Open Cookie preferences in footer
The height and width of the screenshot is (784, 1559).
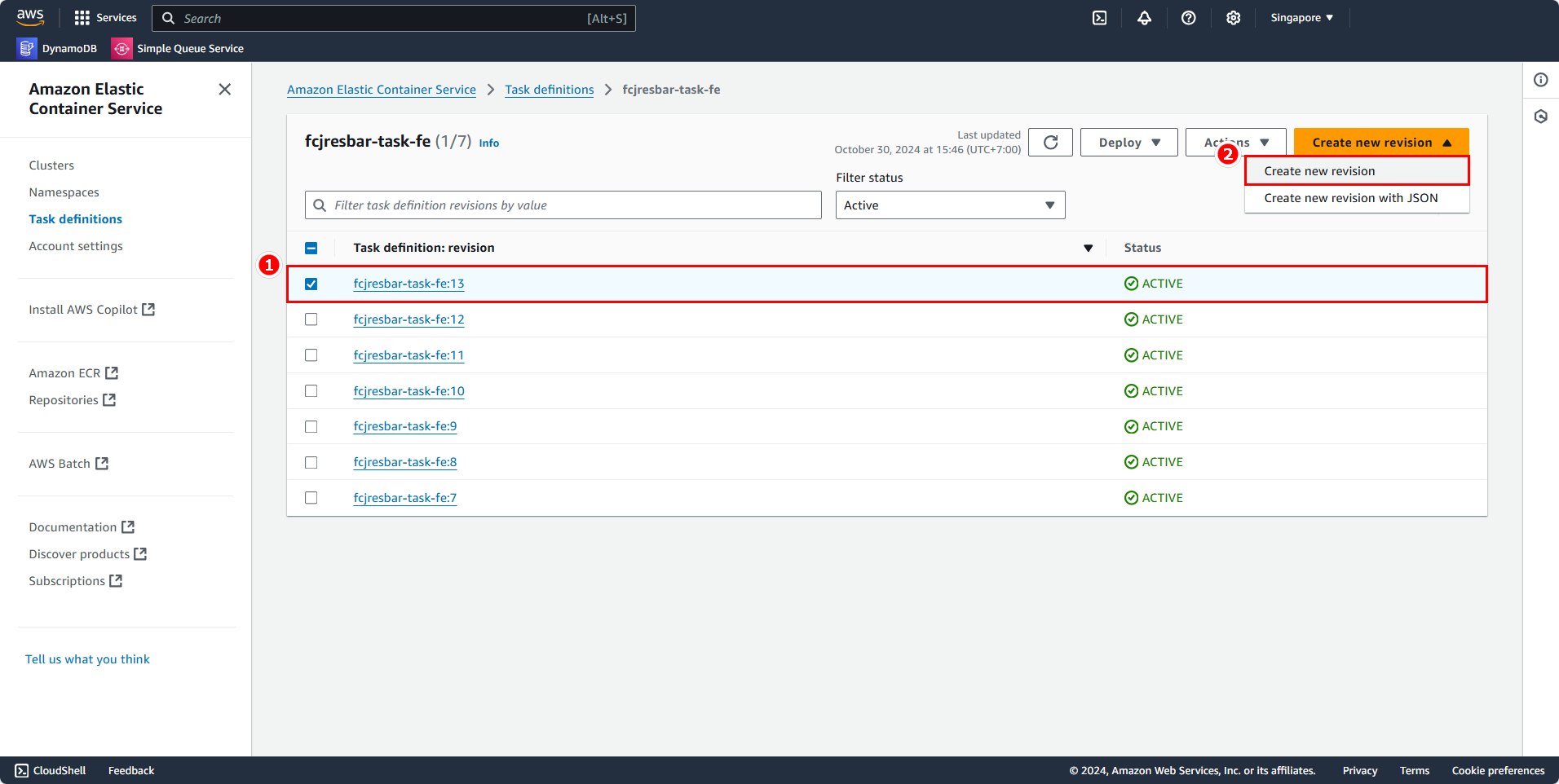point(1498,771)
